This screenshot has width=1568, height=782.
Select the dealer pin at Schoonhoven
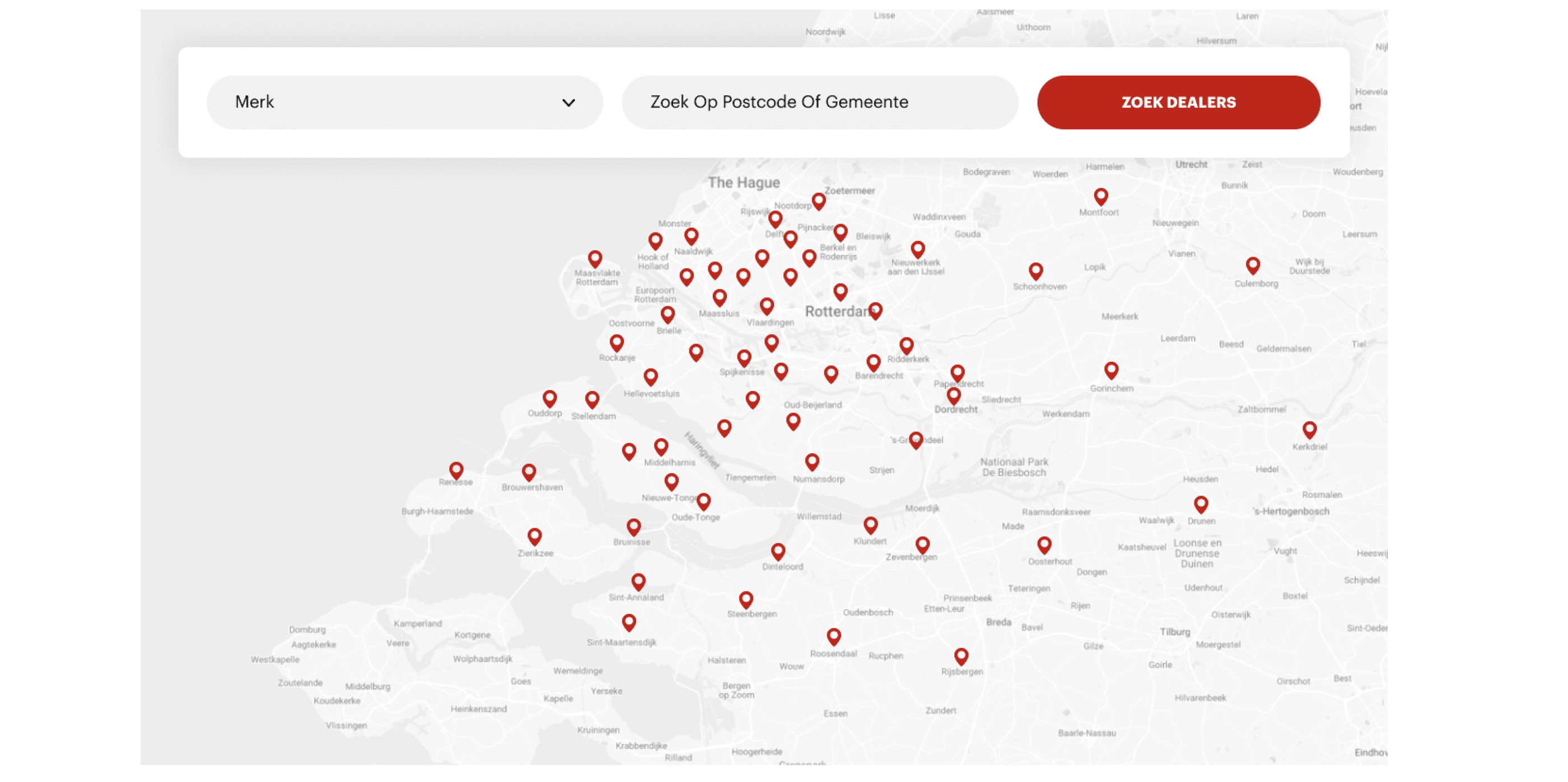pos(1036,271)
